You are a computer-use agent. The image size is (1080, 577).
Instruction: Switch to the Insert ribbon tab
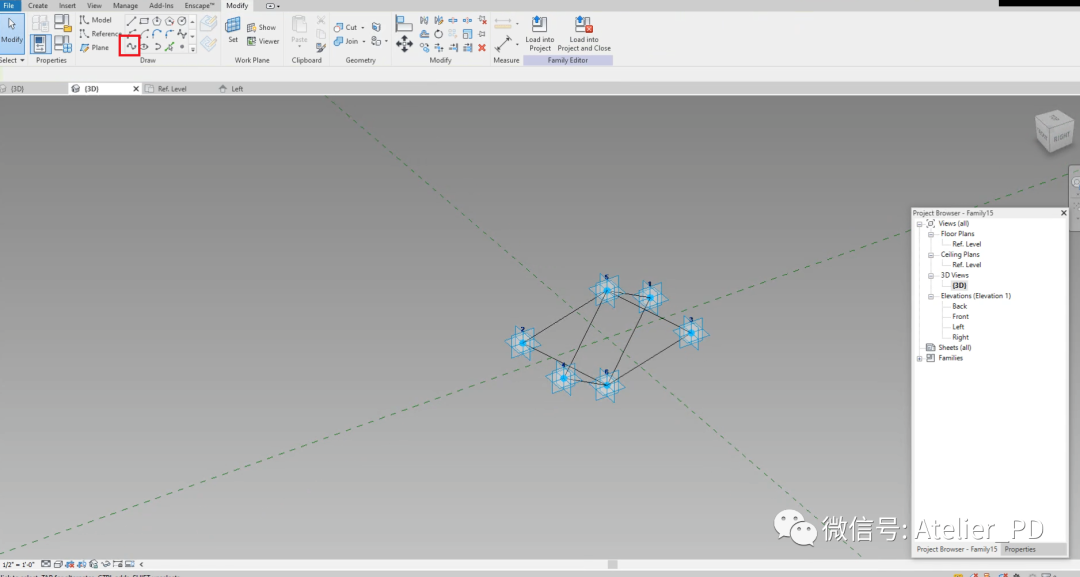point(68,6)
